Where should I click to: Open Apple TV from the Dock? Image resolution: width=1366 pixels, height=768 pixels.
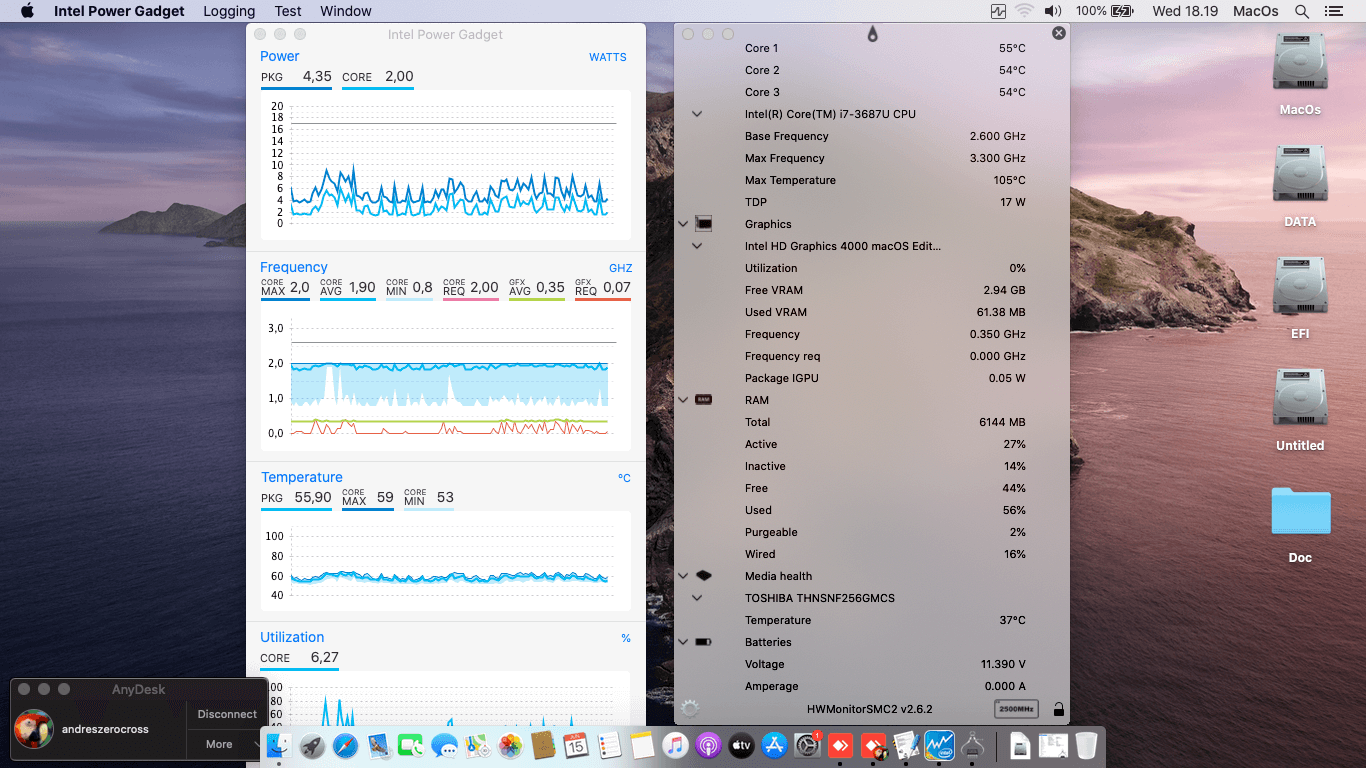pos(741,745)
